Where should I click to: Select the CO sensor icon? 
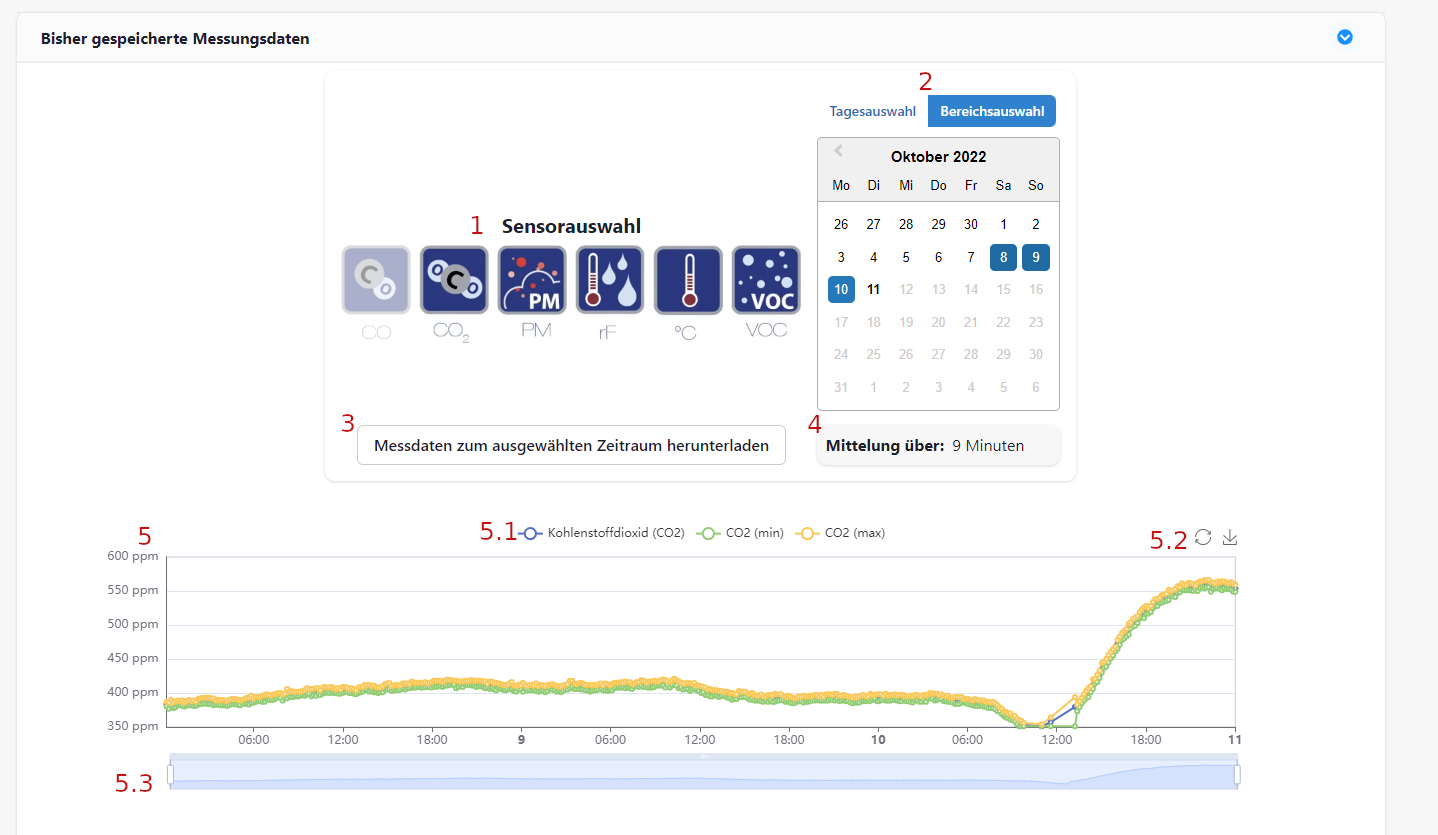point(376,280)
